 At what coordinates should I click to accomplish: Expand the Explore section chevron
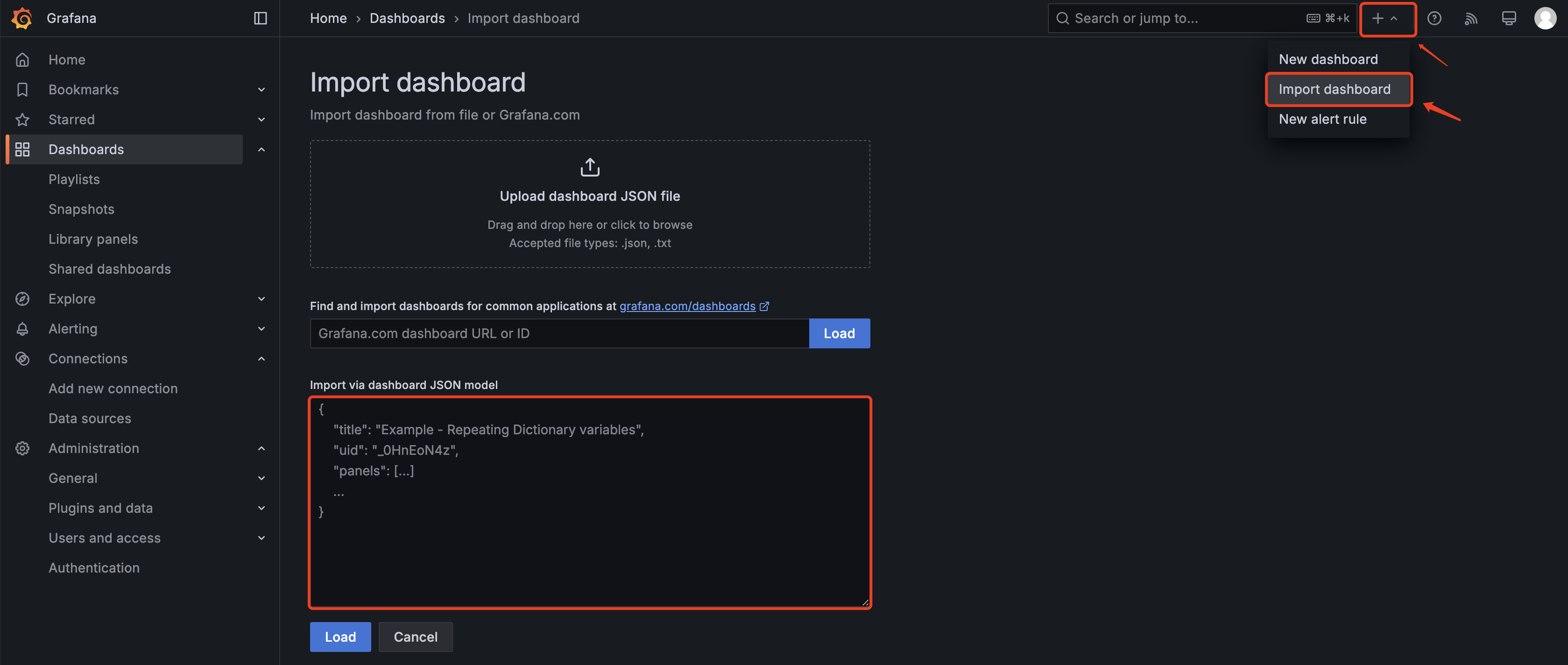click(262, 299)
